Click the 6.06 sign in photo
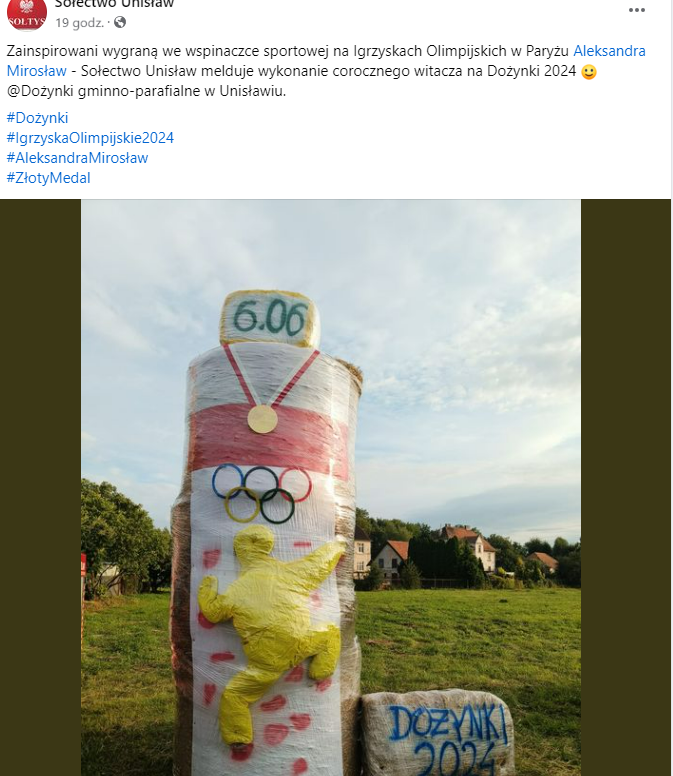This screenshot has width=673, height=776. pyautogui.click(x=270, y=318)
